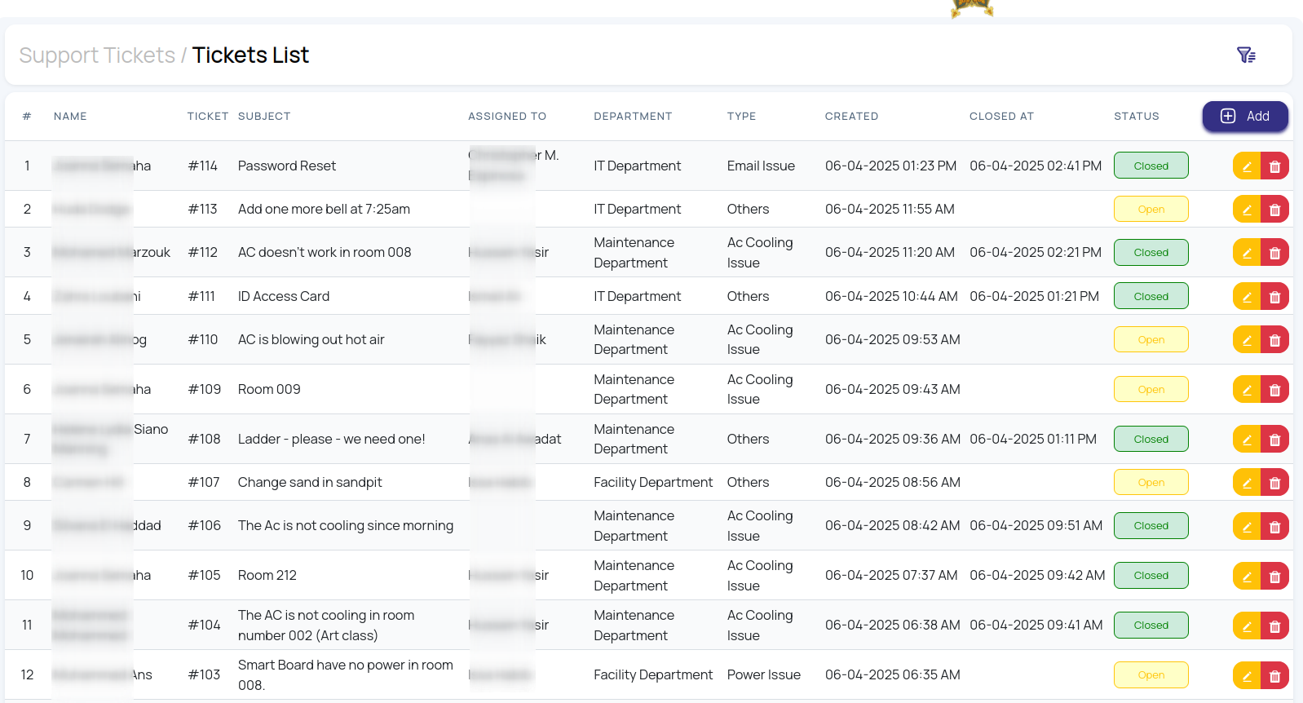Select subject 'ID Access Card'
1303x703 pixels.
point(284,296)
